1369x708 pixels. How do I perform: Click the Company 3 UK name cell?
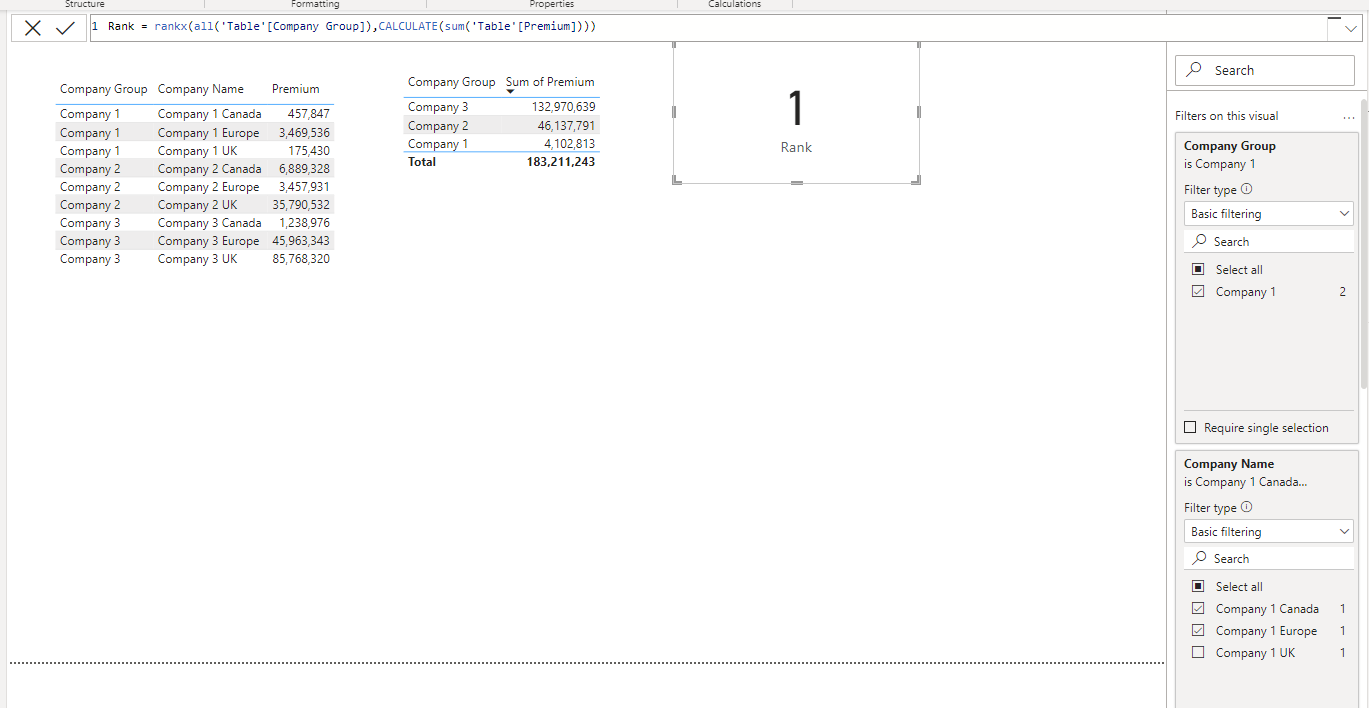click(197, 259)
